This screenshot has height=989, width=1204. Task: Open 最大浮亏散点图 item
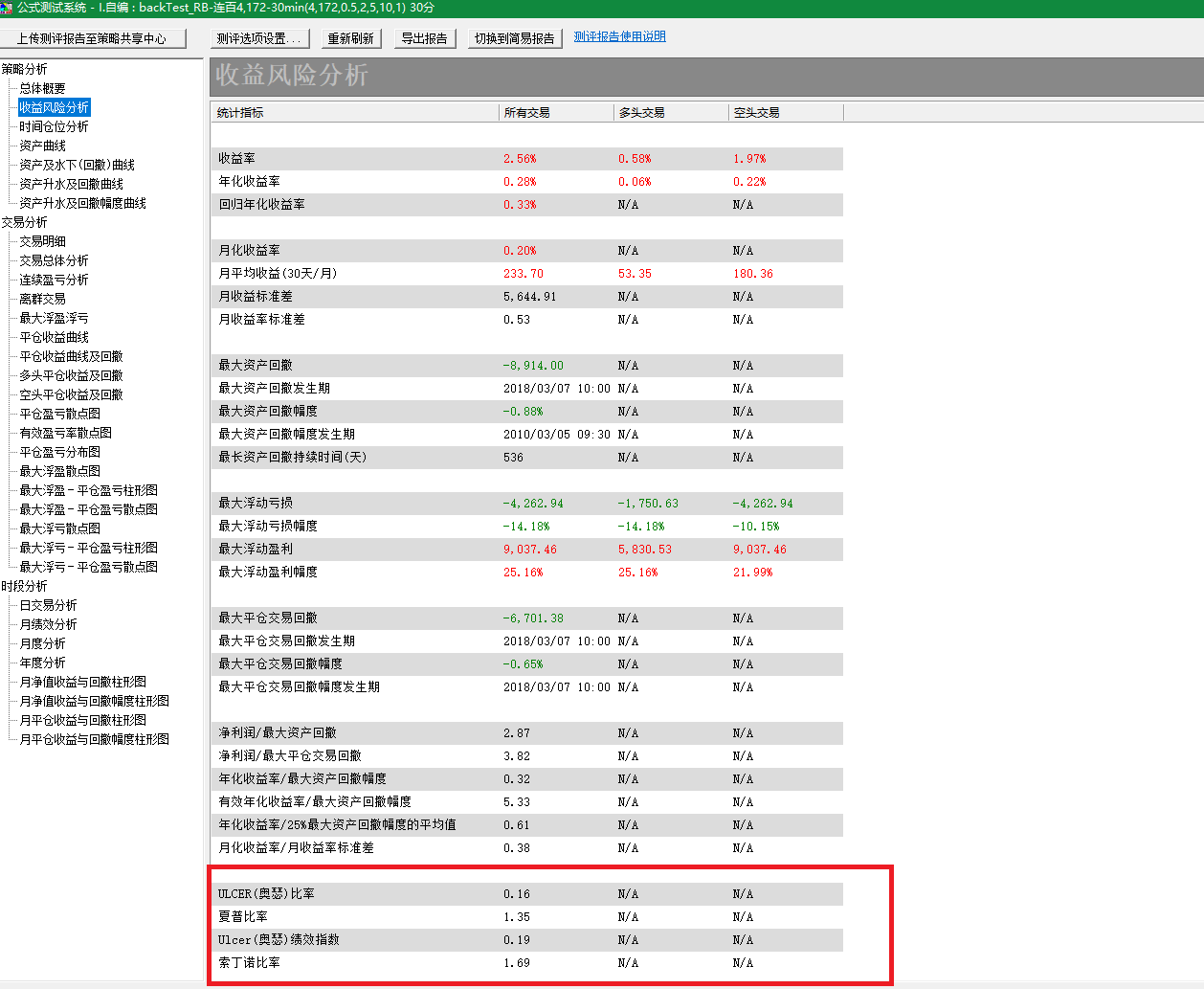pos(59,528)
